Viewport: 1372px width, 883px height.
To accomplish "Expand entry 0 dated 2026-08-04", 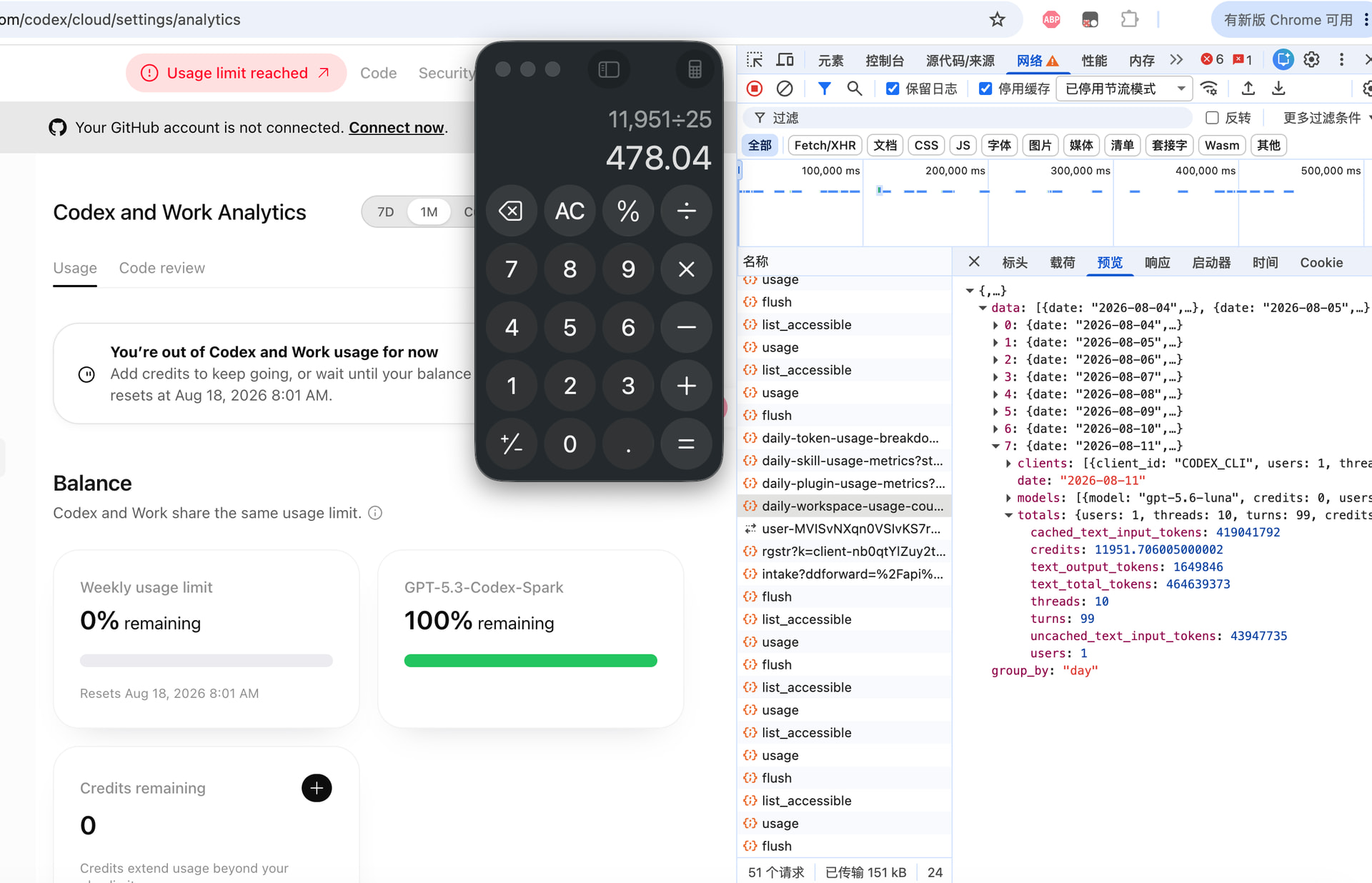I will coord(995,325).
